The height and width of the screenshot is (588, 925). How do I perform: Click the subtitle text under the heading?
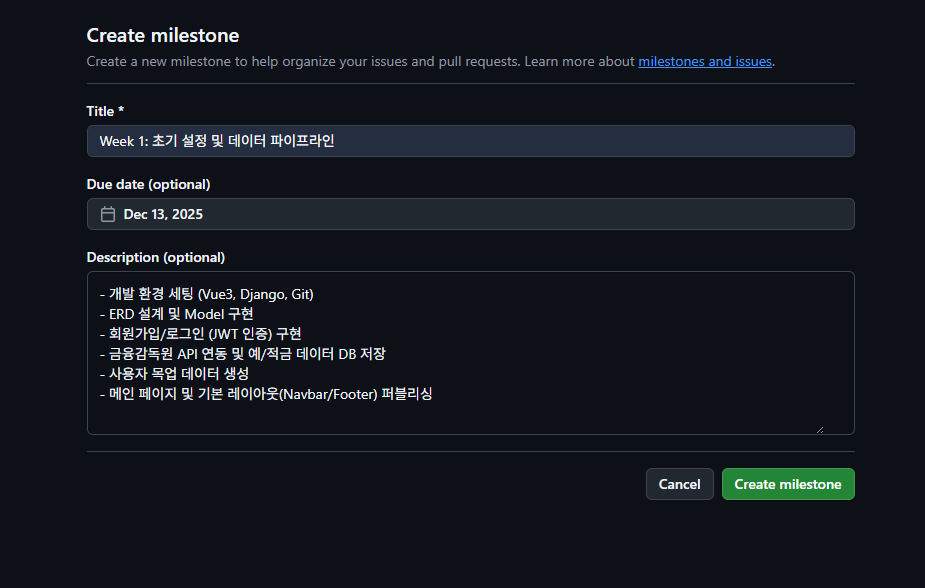360,61
